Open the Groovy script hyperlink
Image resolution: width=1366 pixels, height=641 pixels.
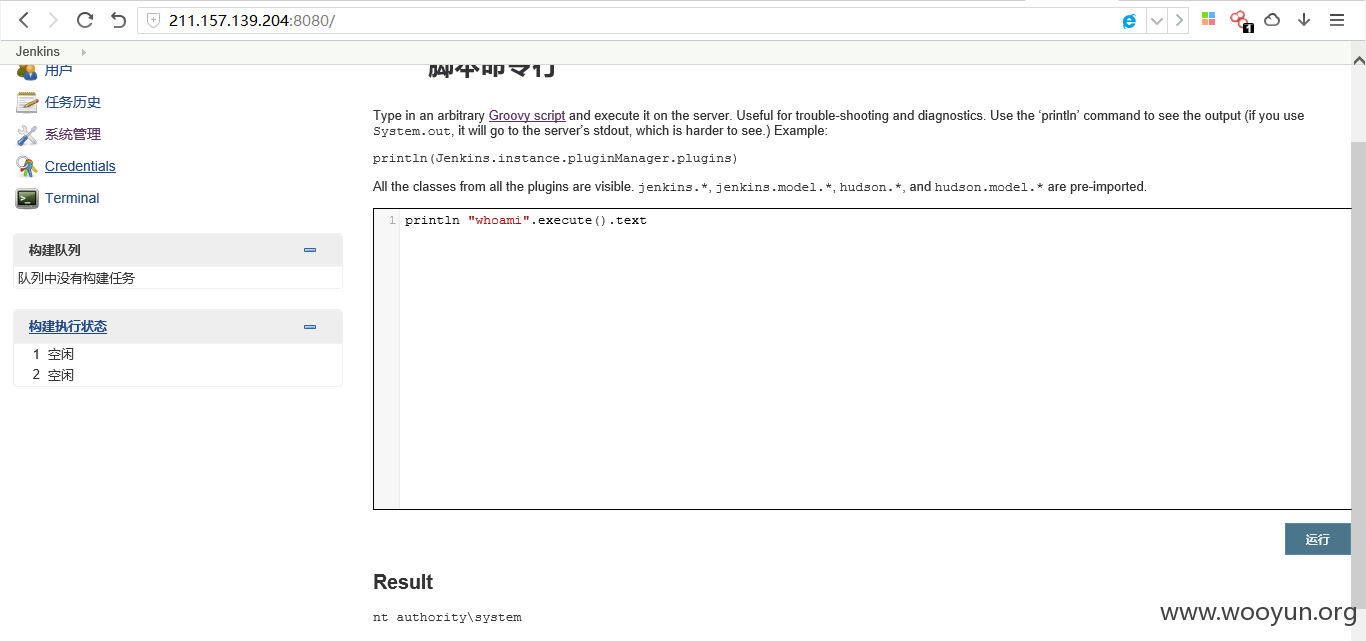point(527,116)
